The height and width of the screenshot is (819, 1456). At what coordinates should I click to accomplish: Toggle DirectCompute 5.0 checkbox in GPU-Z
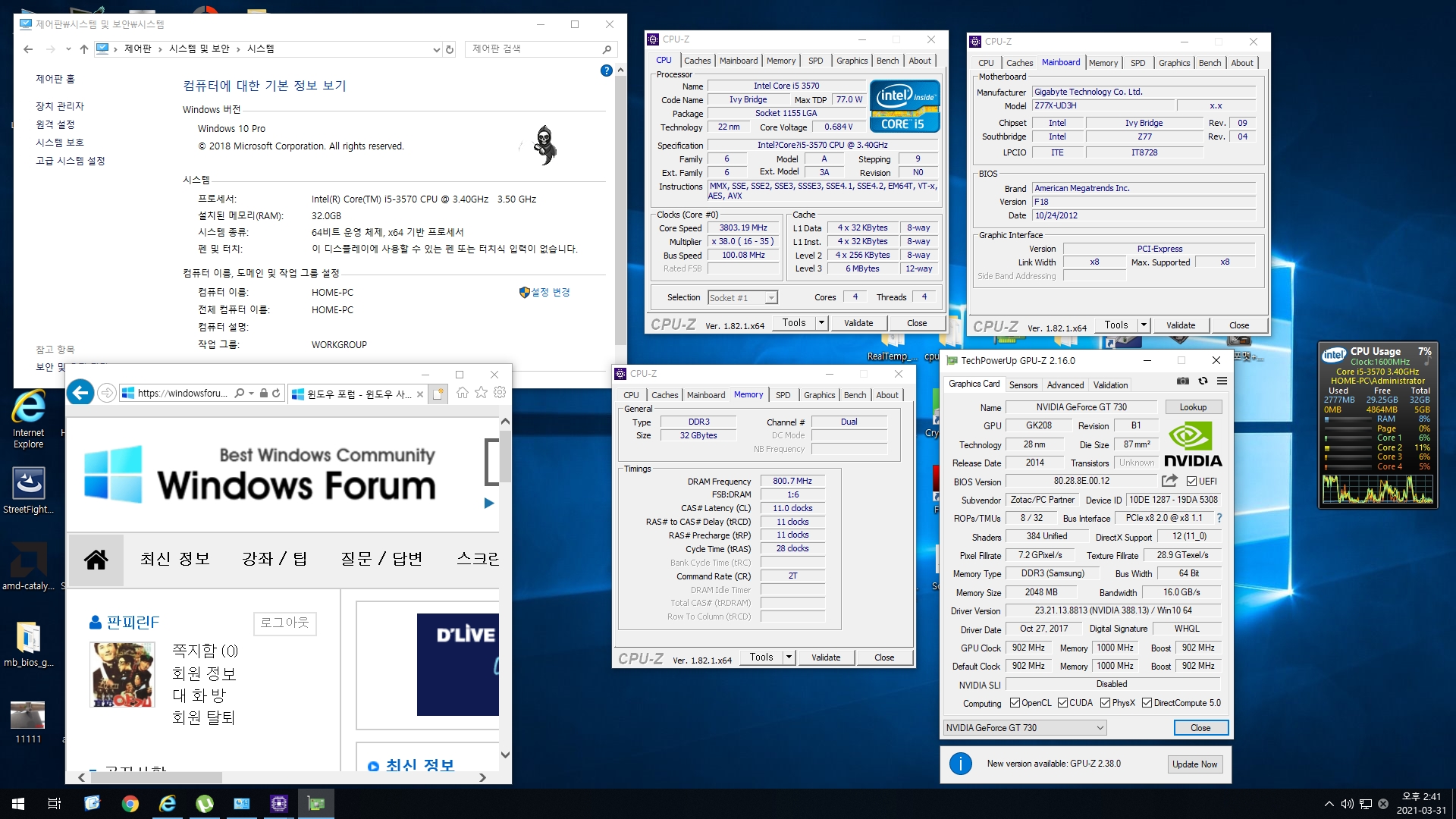coord(1147,703)
